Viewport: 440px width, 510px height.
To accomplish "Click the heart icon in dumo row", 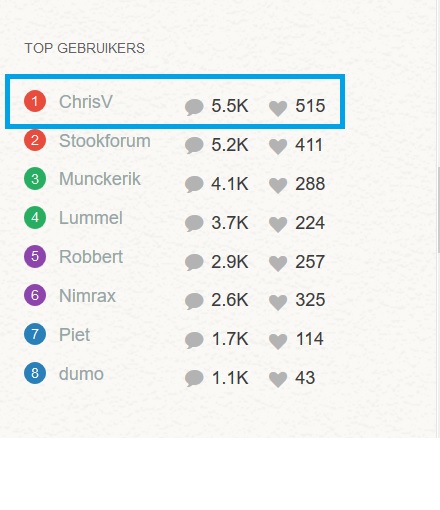I will pos(278,380).
